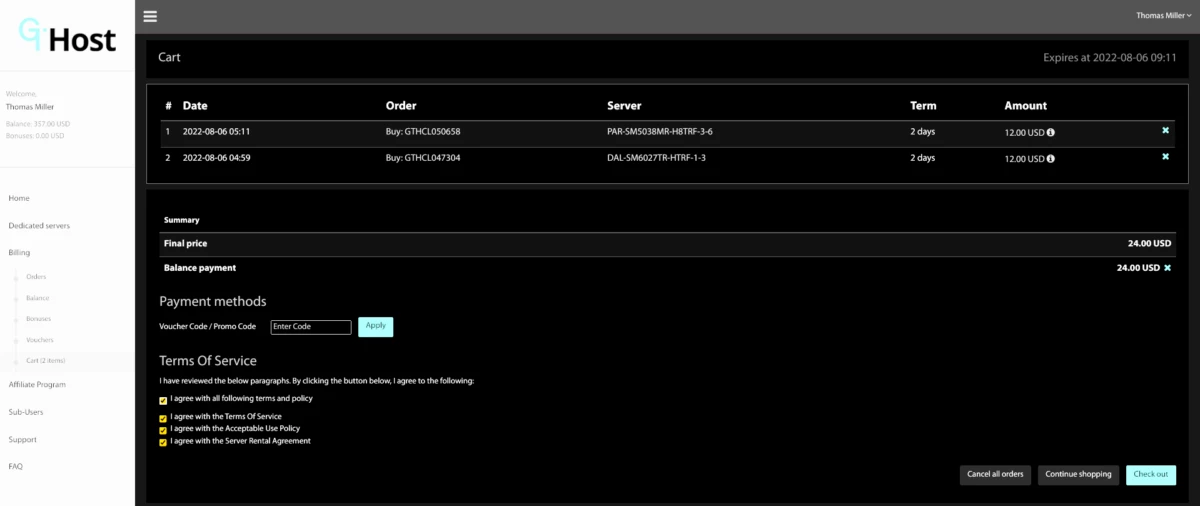This screenshot has width=1200, height=506.
Task: Toggle Server Rental Agreement checkbox
Action: (163, 442)
